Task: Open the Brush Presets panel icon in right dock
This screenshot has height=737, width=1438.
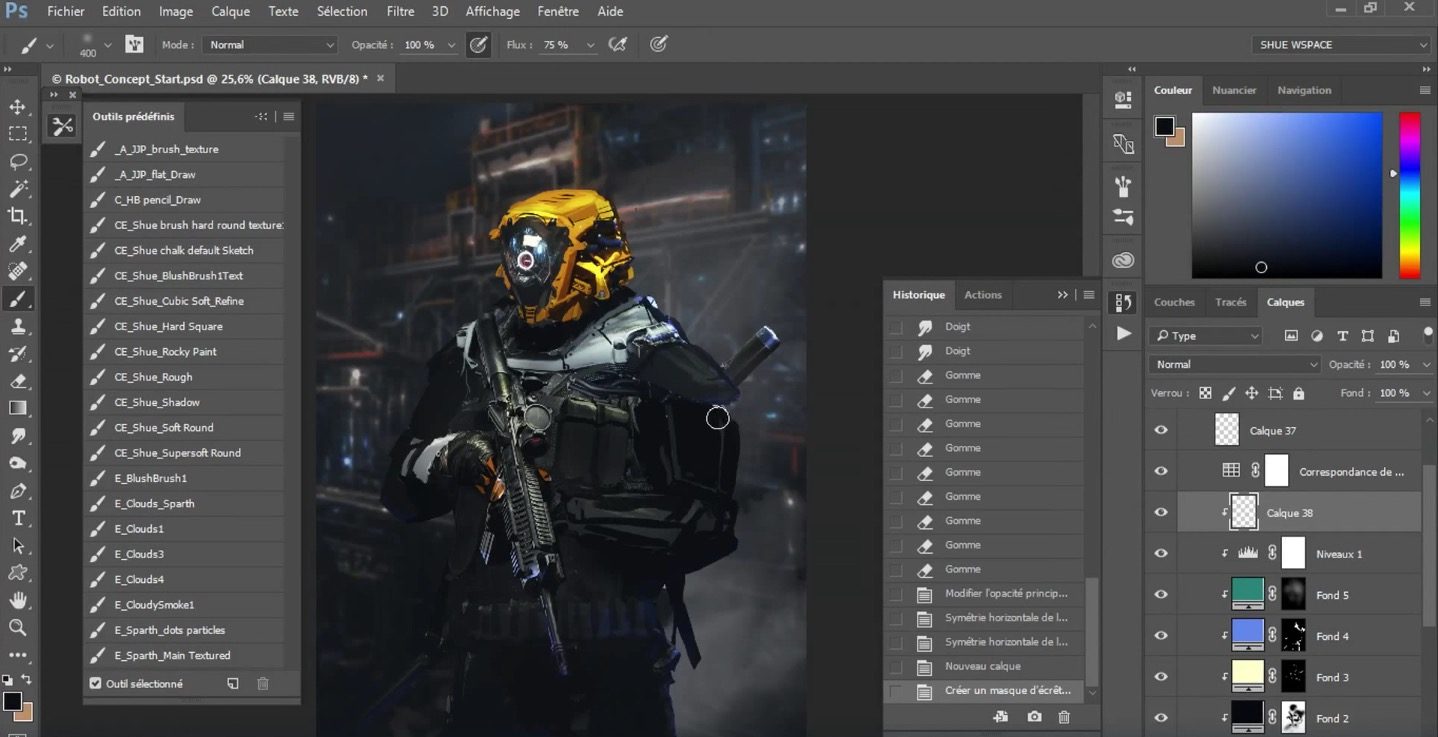Action: click(x=1123, y=186)
